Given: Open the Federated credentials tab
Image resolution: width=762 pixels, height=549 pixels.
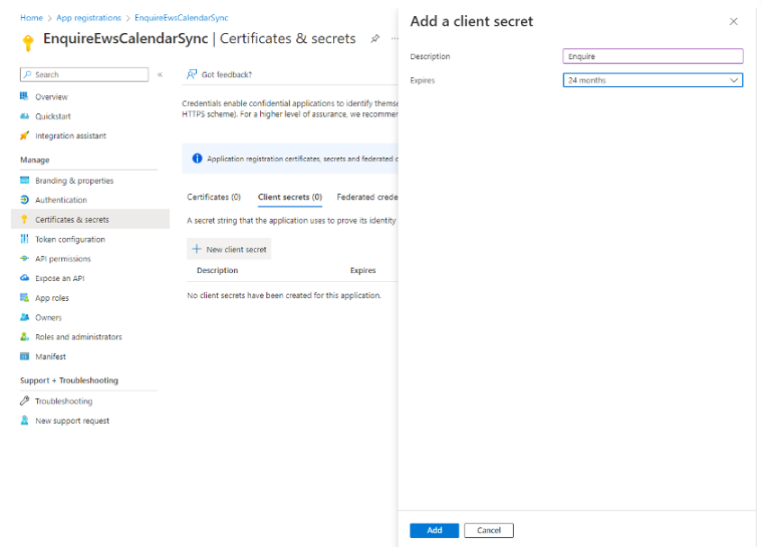Looking at the screenshot, I should pos(367,197).
